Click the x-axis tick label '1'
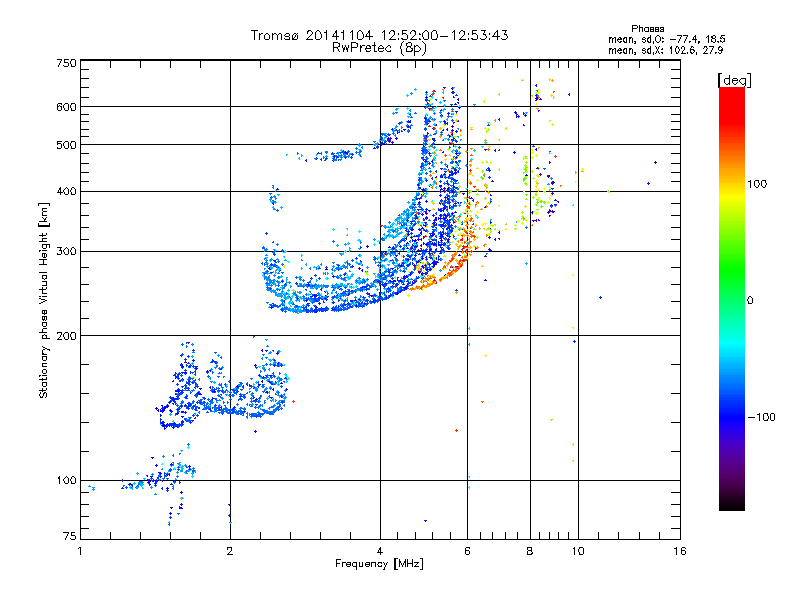 pyautogui.click(x=80, y=551)
